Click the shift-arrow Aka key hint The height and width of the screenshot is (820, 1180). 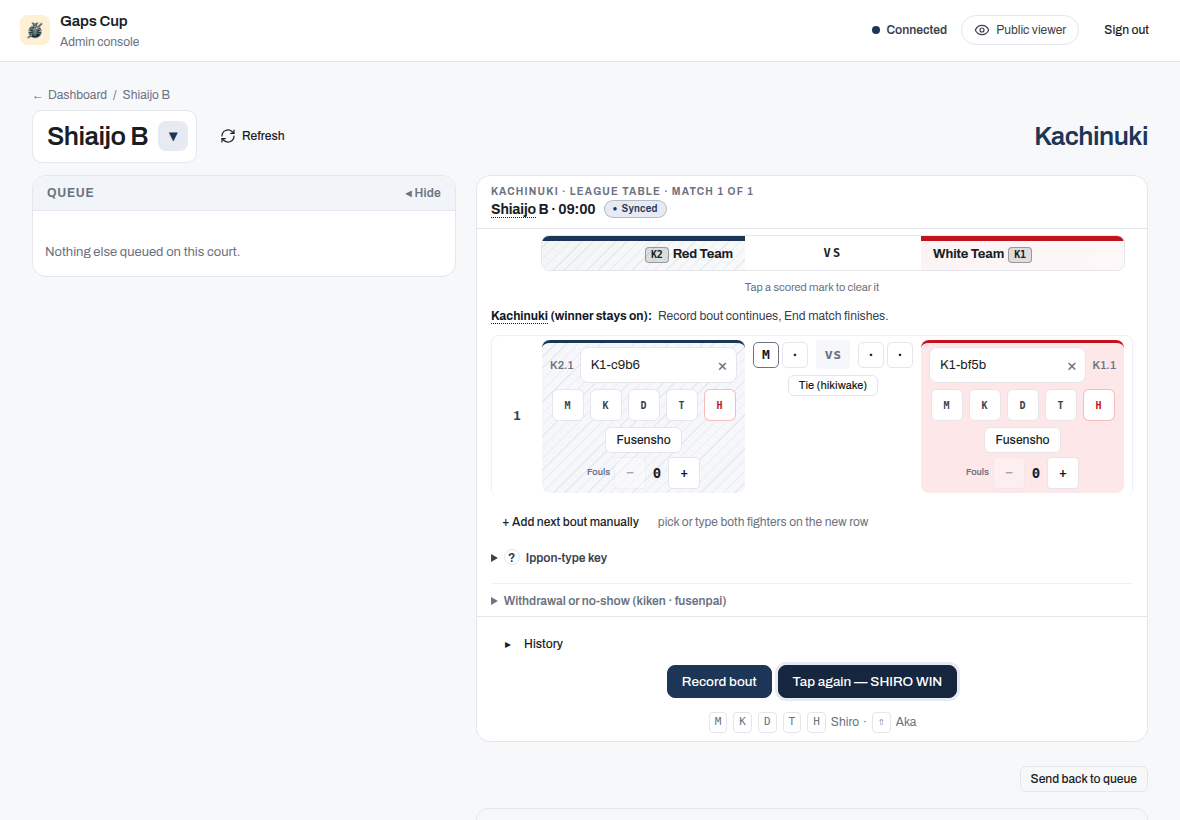(881, 722)
